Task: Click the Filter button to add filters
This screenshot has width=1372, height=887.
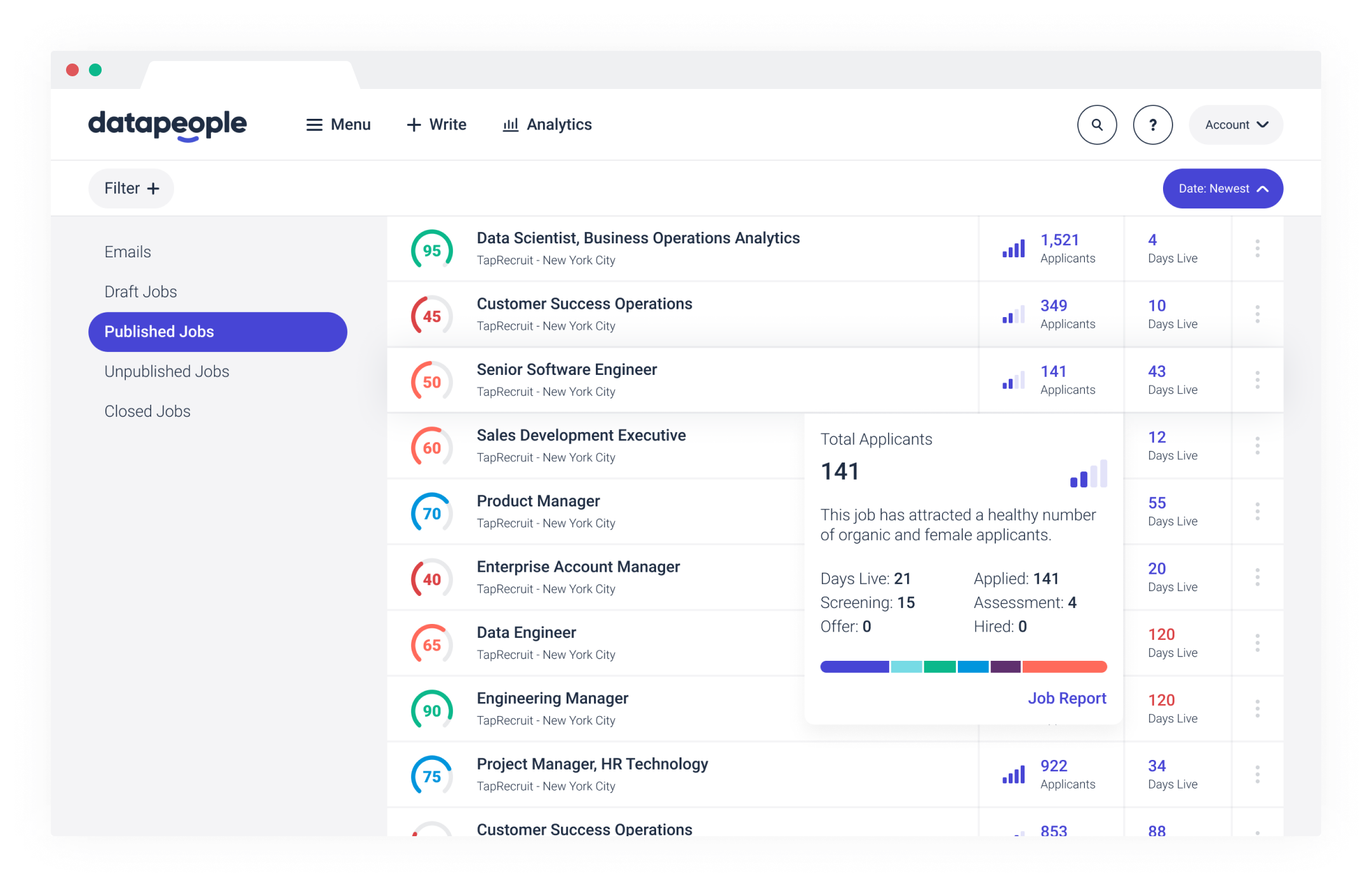Action: click(x=130, y=188)
